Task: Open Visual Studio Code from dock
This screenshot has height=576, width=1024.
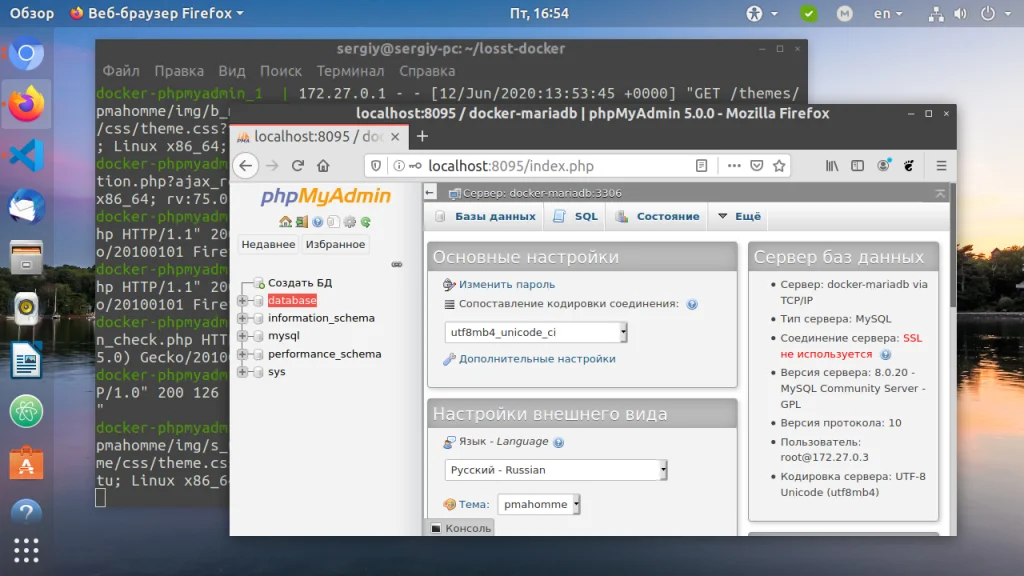Action: coord(26,155)
